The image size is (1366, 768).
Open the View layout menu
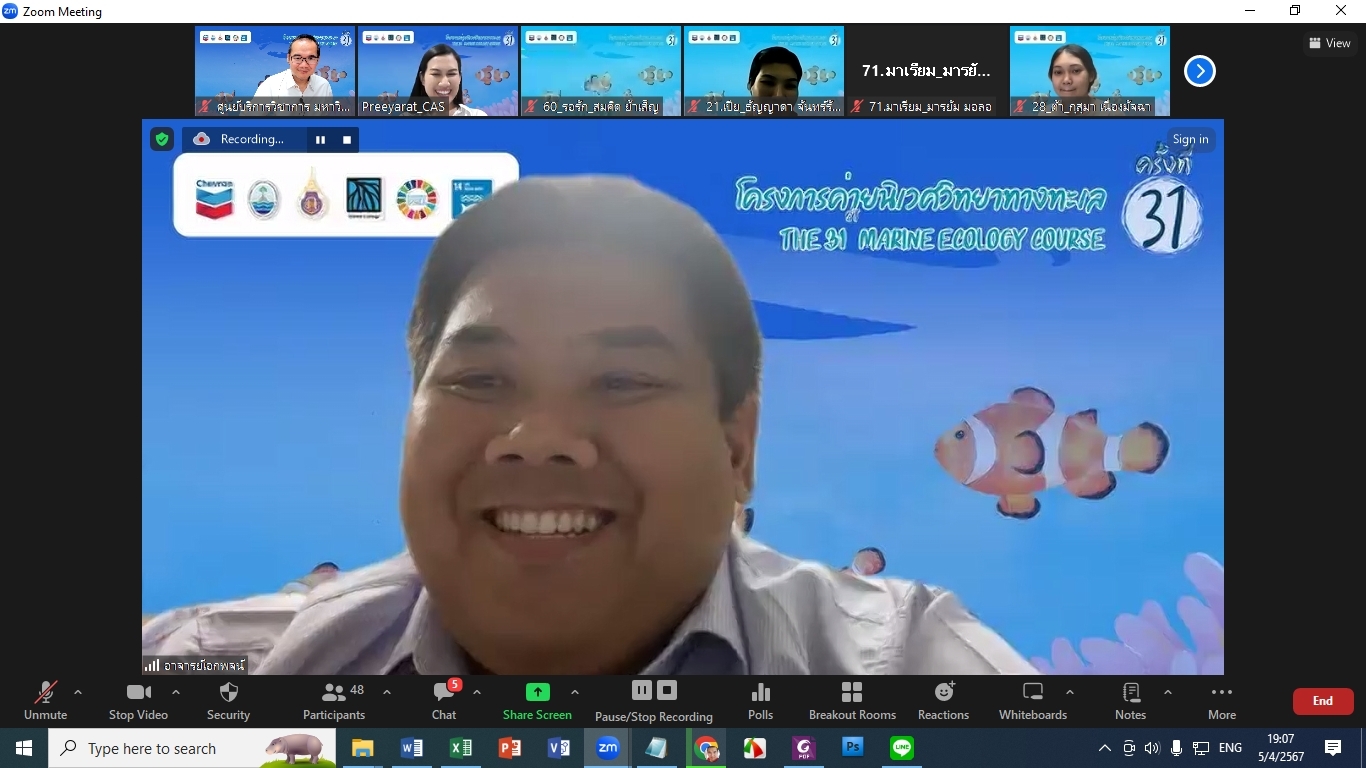pyautogui.click(x=1329, y=43)
